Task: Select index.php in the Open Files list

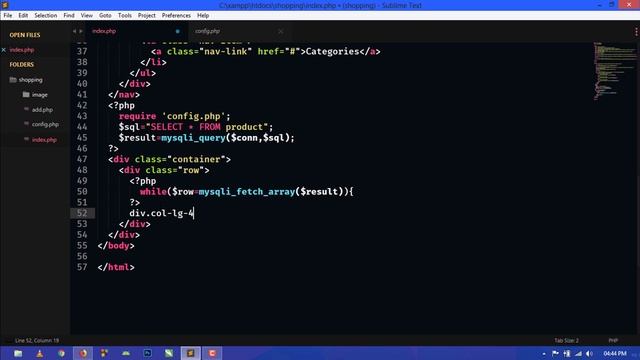Action: pos(22,50)
